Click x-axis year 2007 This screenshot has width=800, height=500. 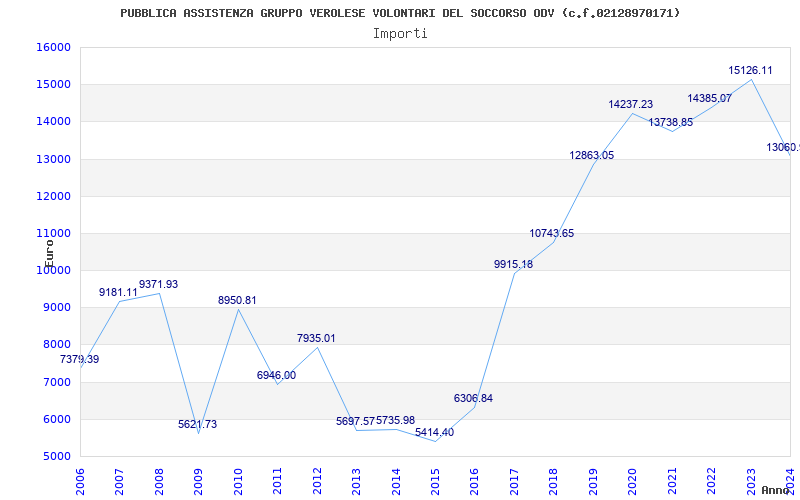pyautogui.click(x=119, y=480)
